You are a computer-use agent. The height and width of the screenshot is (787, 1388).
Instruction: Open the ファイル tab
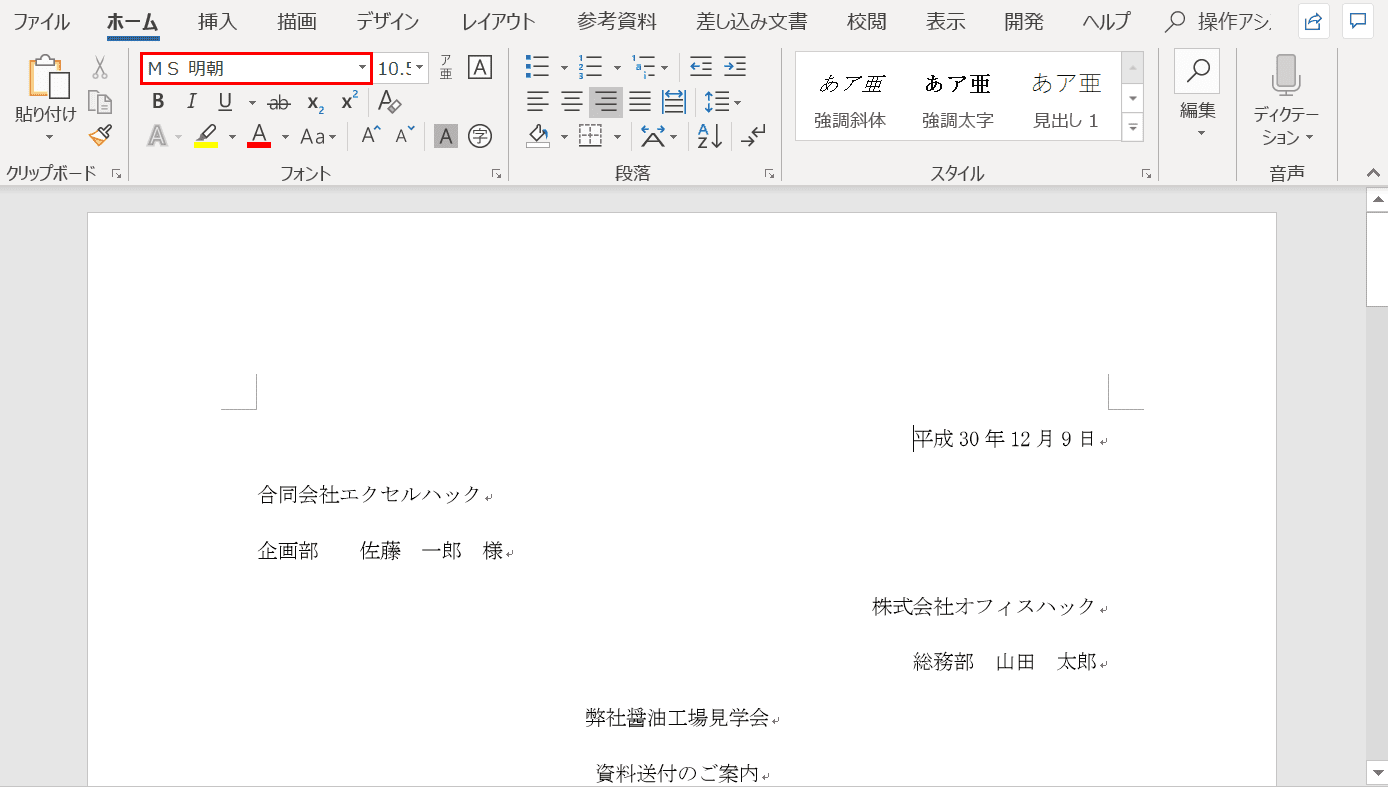(x=41, y=21)
